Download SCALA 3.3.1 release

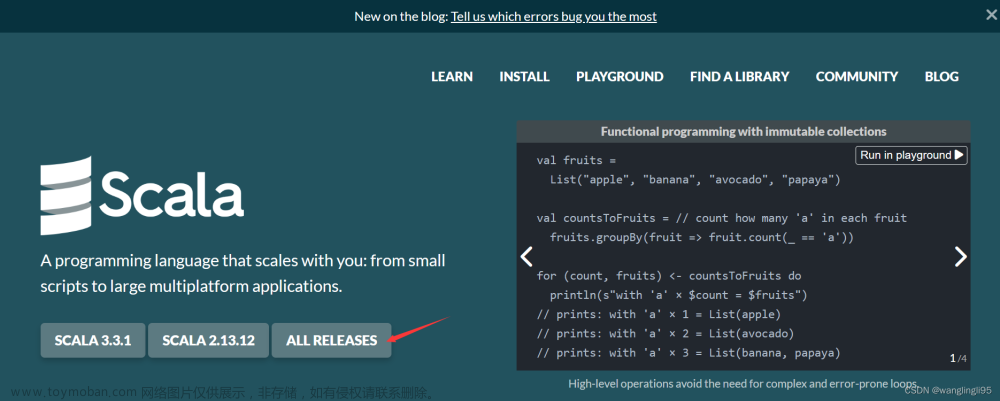(93, 340)
